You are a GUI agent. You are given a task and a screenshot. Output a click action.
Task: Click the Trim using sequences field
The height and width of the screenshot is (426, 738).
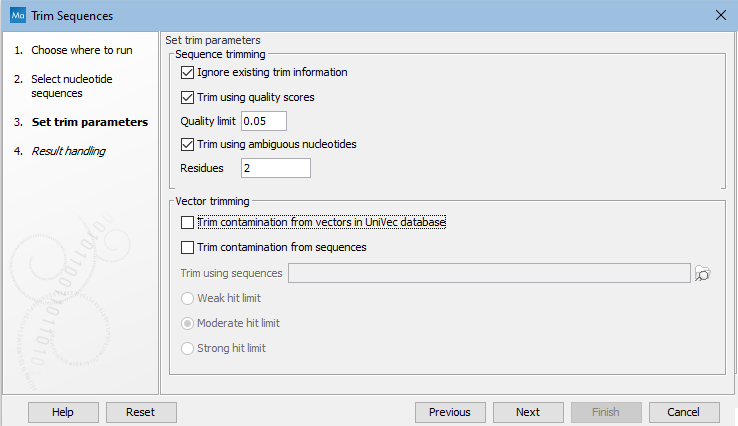[489, 273]
